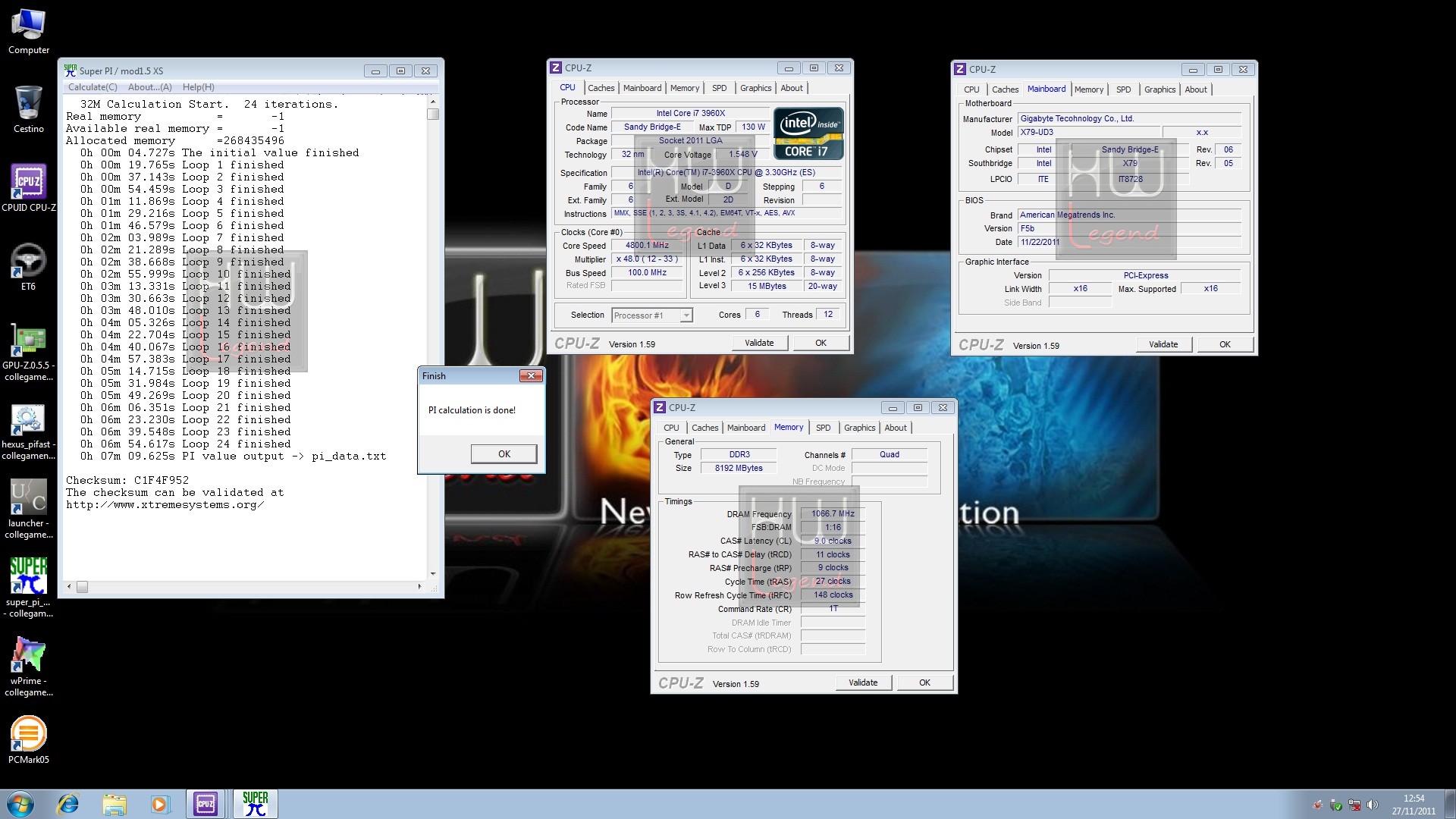Launch super_pi desktop shortcut

coord(28,588)
